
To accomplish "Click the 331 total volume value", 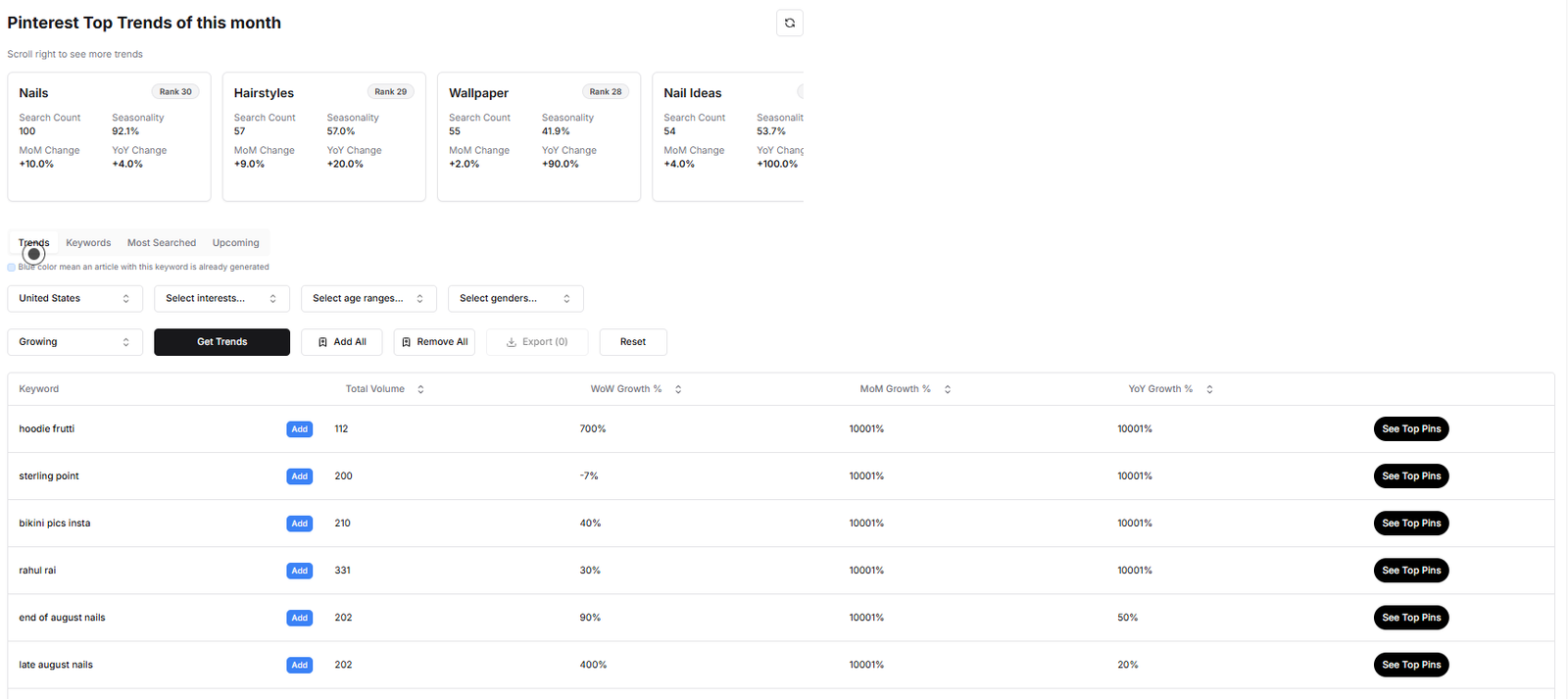I will 342,571.
